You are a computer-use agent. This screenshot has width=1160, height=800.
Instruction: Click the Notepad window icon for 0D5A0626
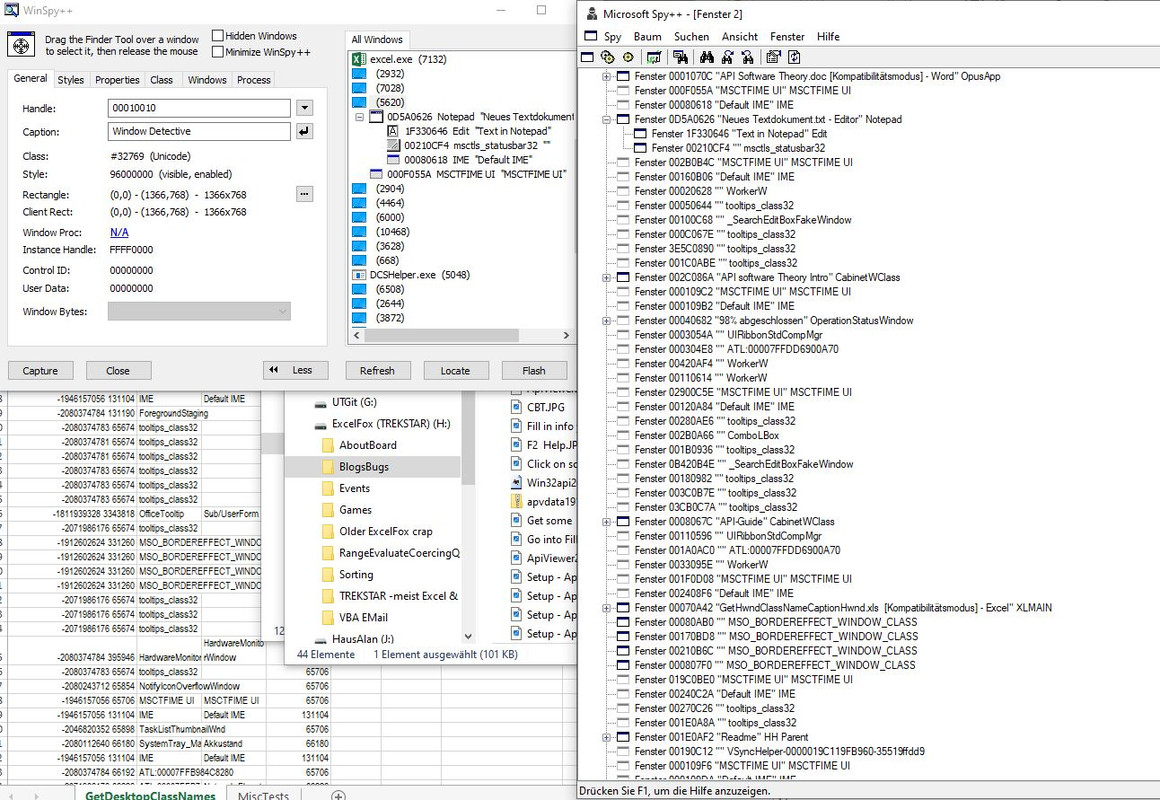tap(376, 117)
